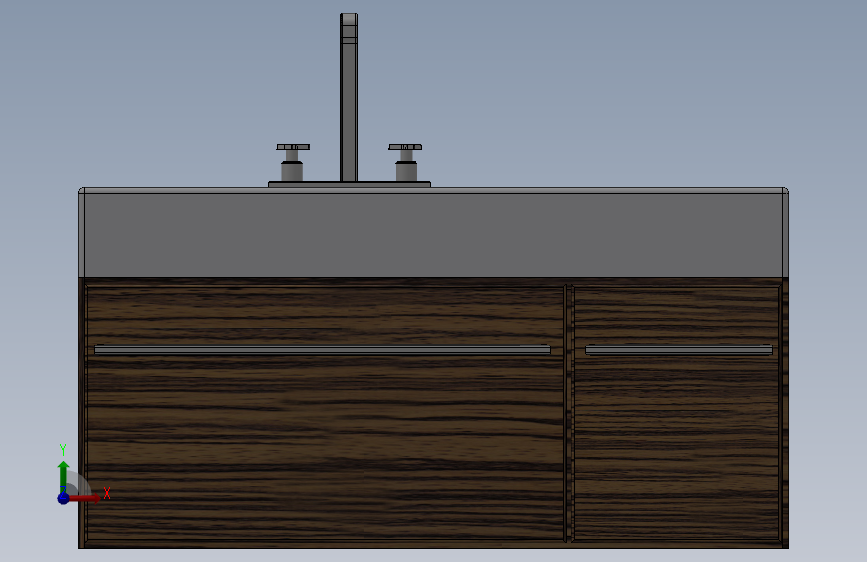The width and height of the screenshot is (867, 562).
Task: Select the short right drawer pull bar
Action: tap(679, 350)
